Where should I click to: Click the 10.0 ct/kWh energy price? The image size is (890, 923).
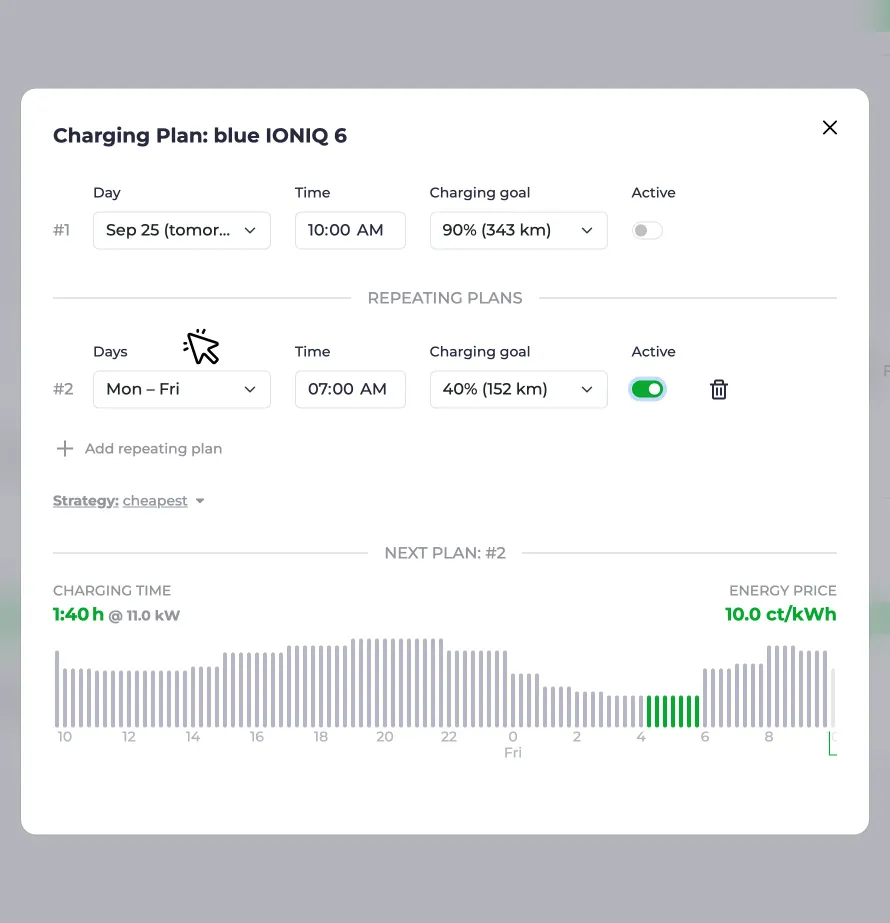pos(780,614)
